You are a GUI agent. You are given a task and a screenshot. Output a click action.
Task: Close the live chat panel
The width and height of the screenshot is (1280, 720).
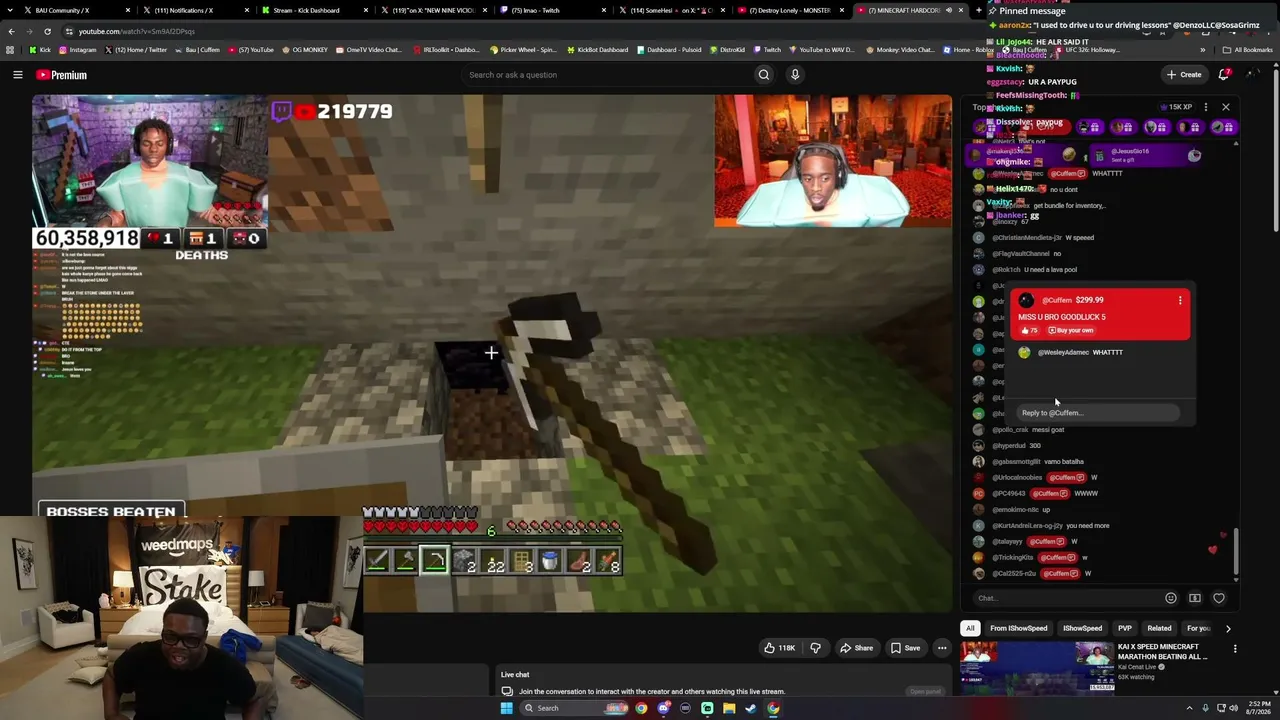1226,107
